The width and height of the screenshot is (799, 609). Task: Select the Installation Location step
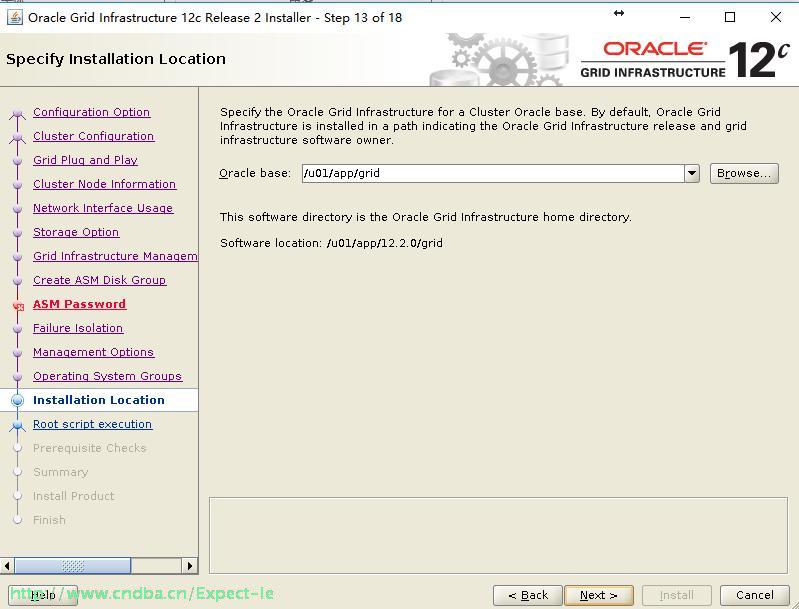tap(99, 400)
